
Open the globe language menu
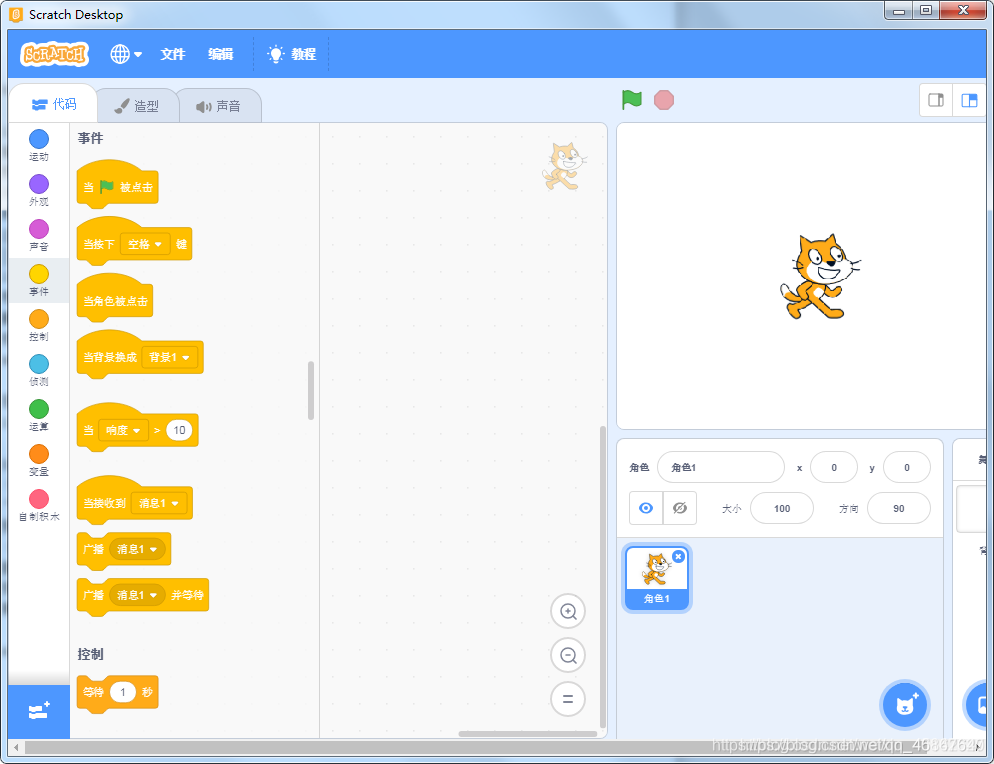click(126, 54)
